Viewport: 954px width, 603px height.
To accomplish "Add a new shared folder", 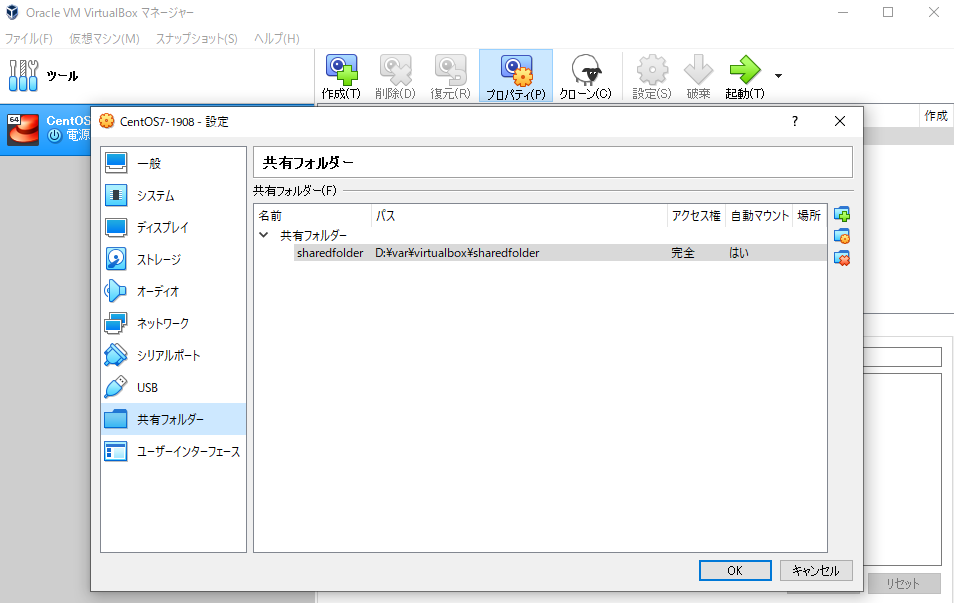I will 842,214.
